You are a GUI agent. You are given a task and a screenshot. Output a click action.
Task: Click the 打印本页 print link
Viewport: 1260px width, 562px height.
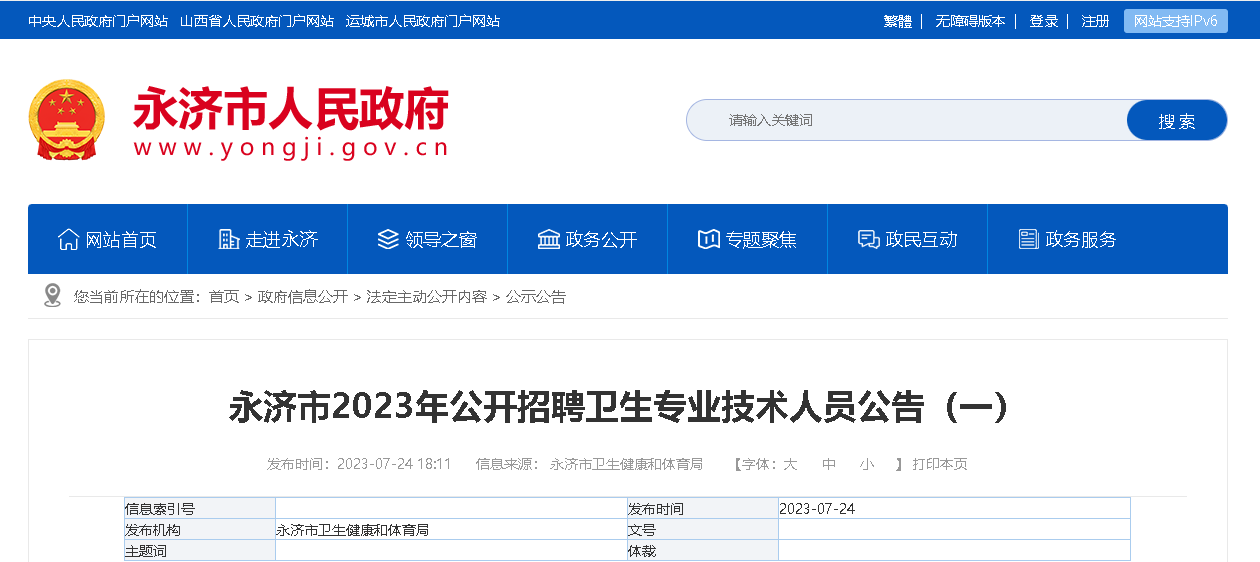(x=940, y=464)
